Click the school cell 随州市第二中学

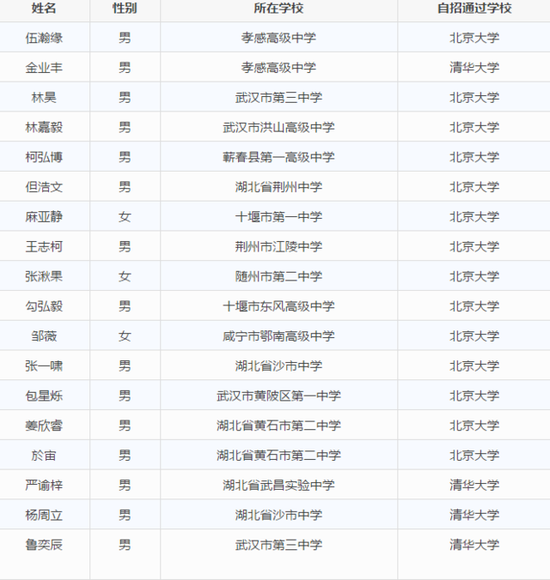(x=279, y=276)
